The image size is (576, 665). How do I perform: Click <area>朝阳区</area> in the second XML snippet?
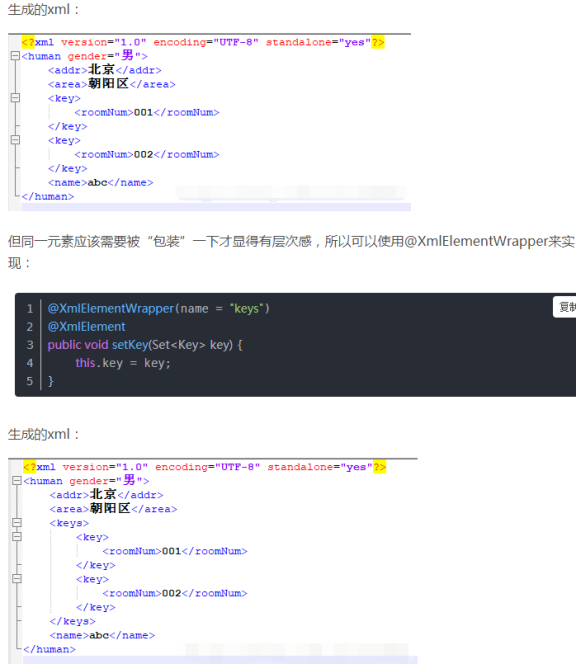pyautogui.click(x=113, y=509)
